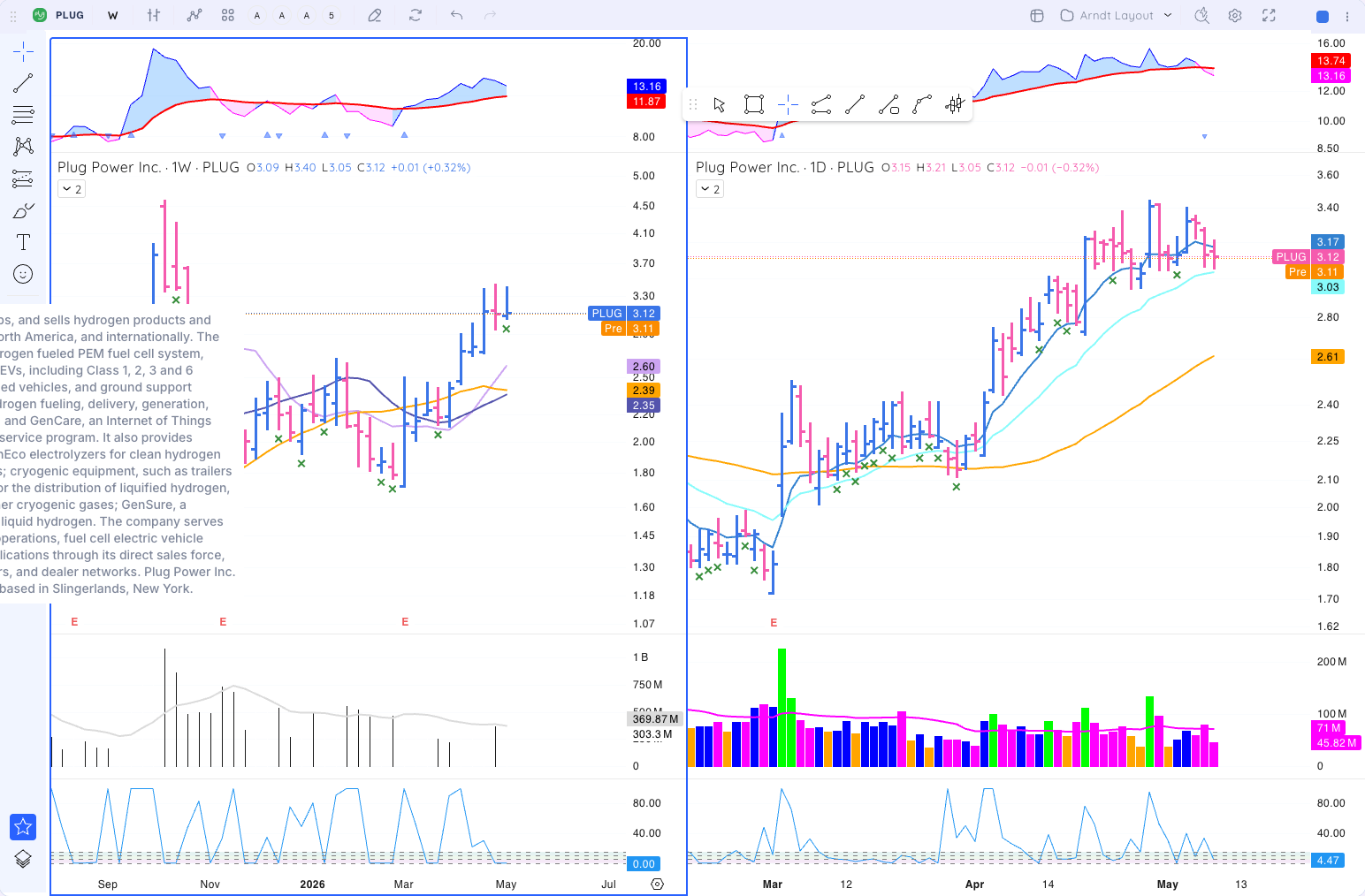Click the orange Pre 3.11 label on daily chart

point(1315,272)
